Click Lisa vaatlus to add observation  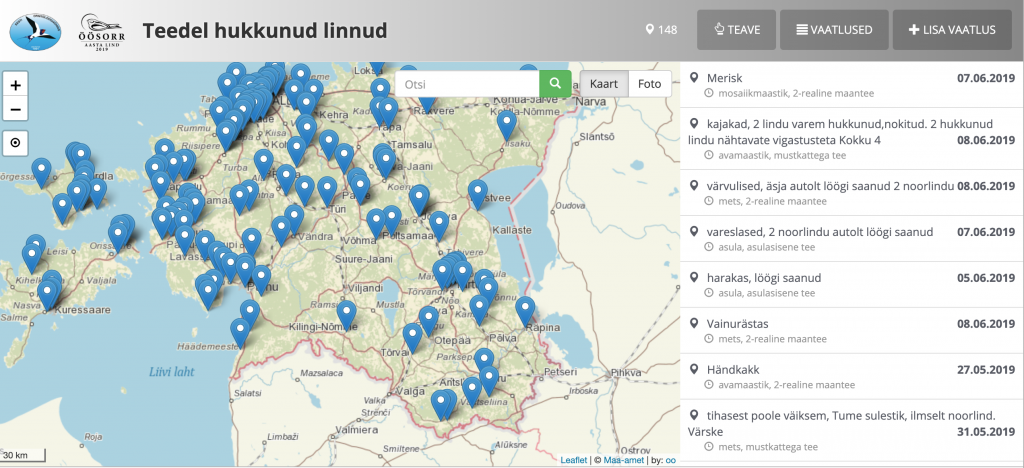951,30
